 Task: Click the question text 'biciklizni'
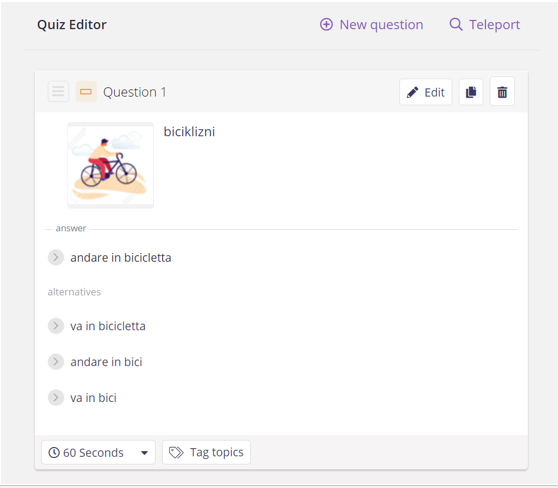pyautogui.click(x=189, y=132)
